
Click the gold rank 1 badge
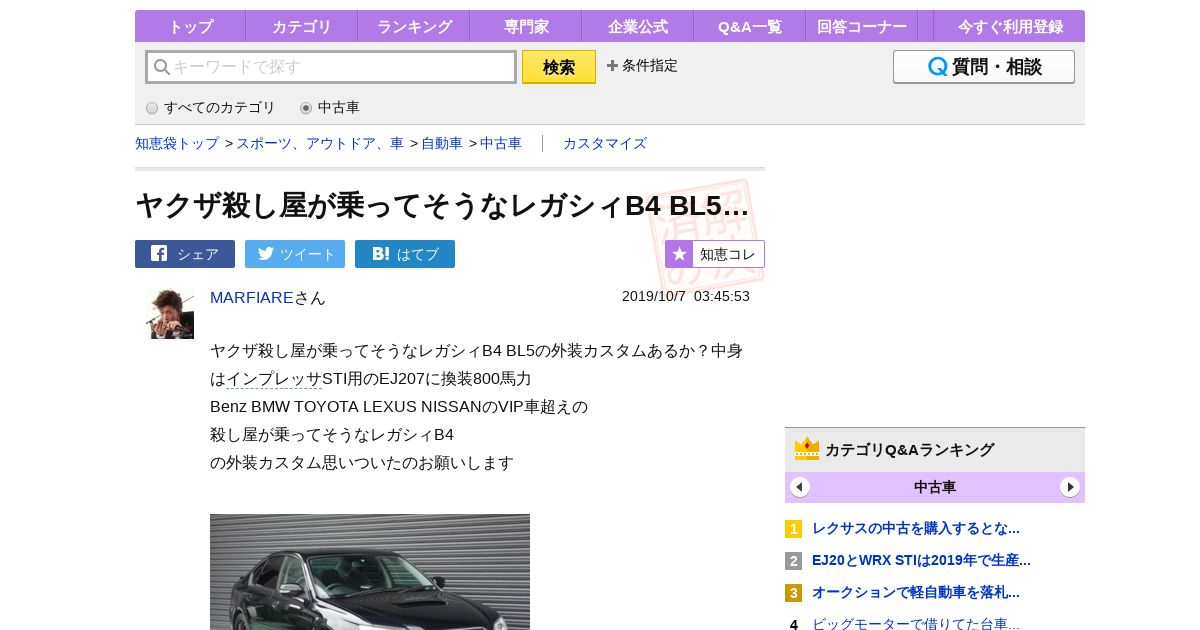click(x=794, y=529)
